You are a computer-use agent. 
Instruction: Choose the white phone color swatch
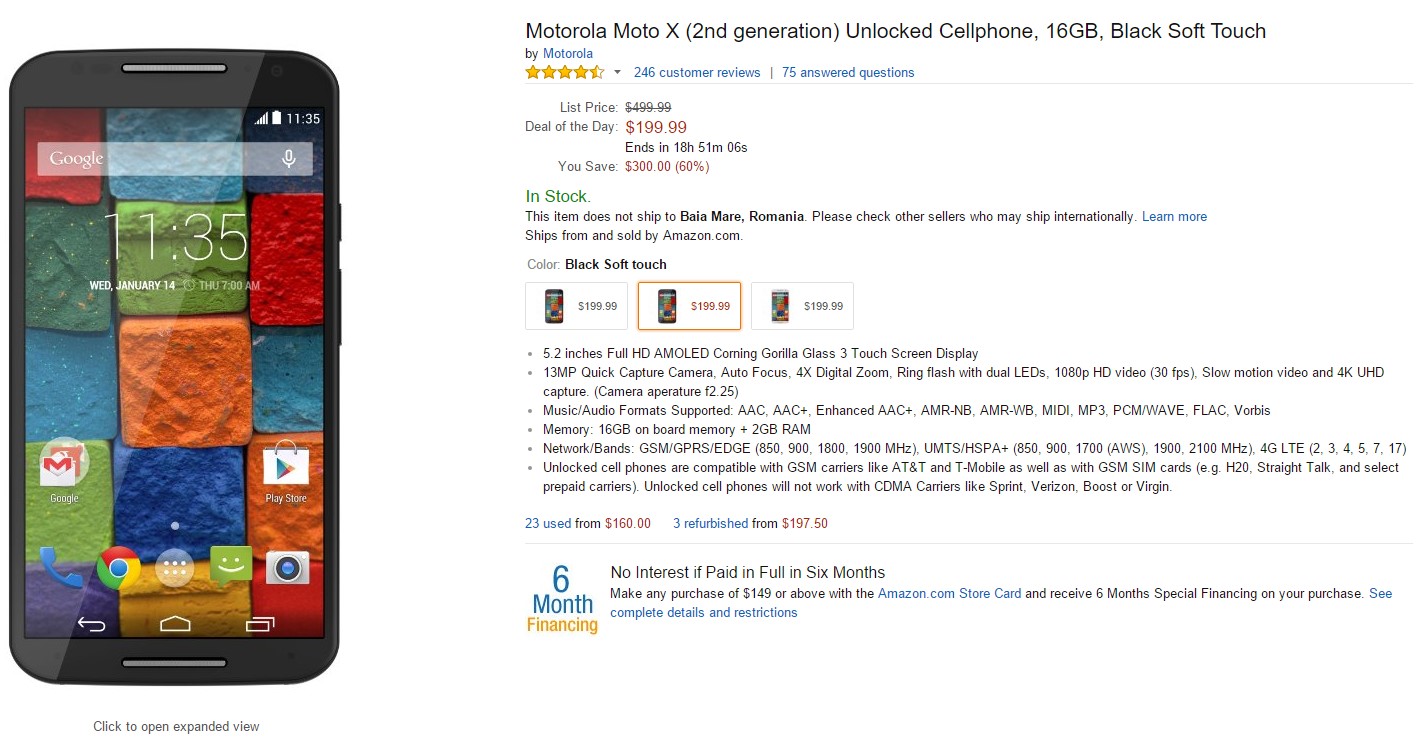click(x=802, y=306)
